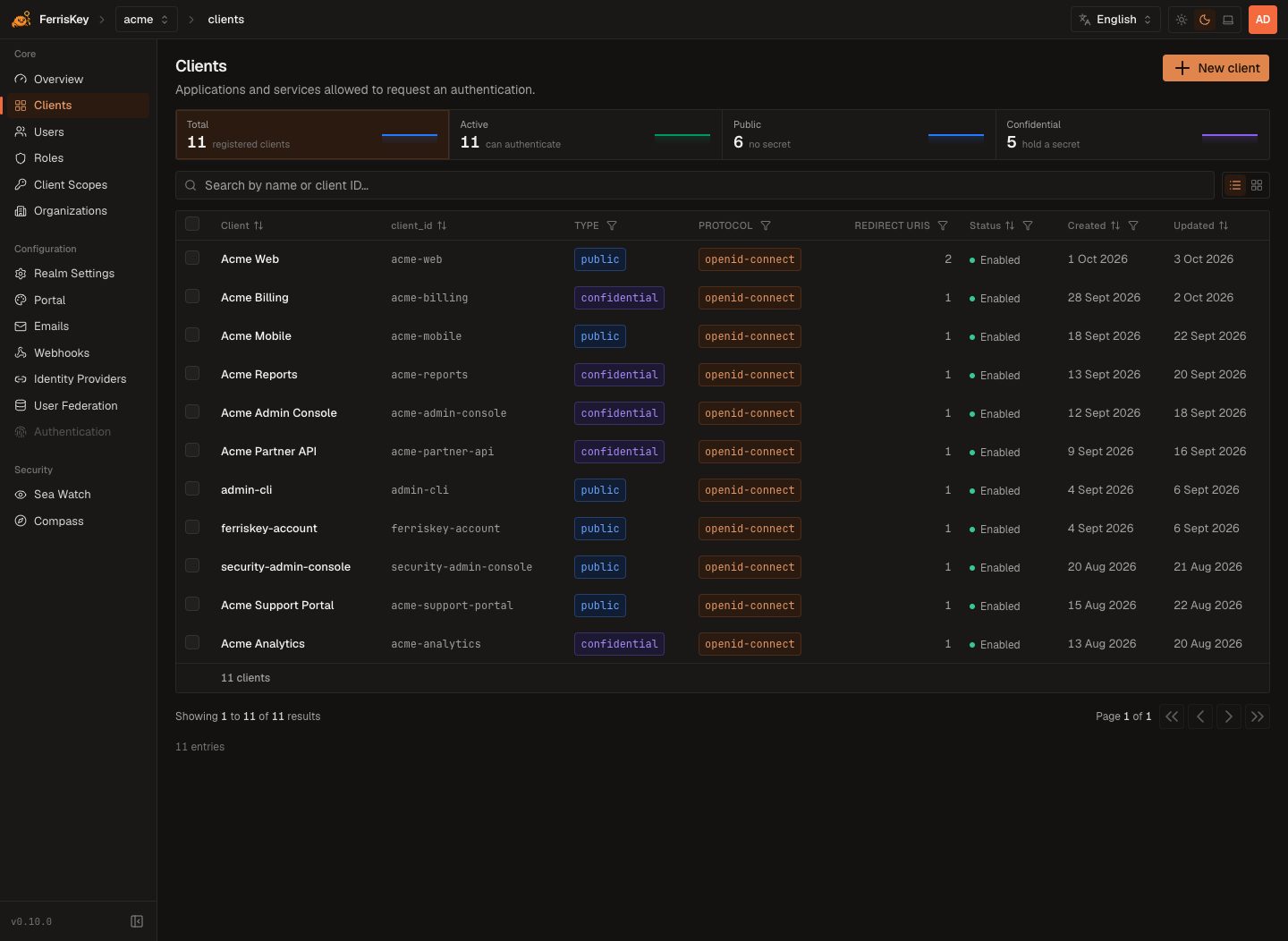Select dark theme moon icon
The width and height of the screenshot is (1288, 941).
coord(1205,20)
